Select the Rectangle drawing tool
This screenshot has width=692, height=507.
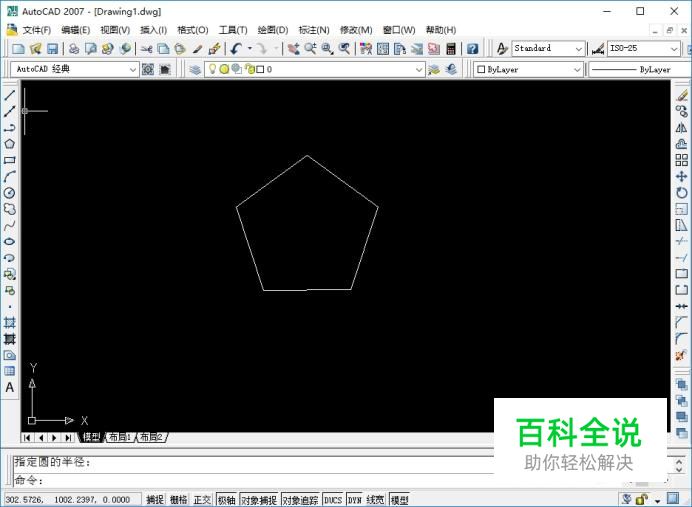point(10,160)
